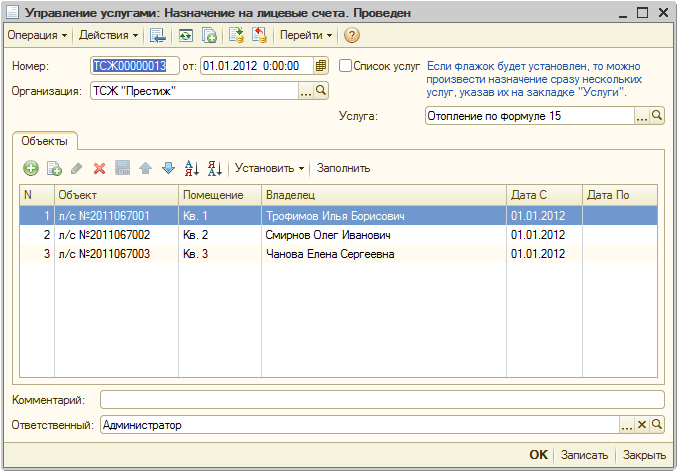The width and height of the screenshot is (677, 471).
Task: Click the Кв. 1 cell
Action: coord(220,216)
